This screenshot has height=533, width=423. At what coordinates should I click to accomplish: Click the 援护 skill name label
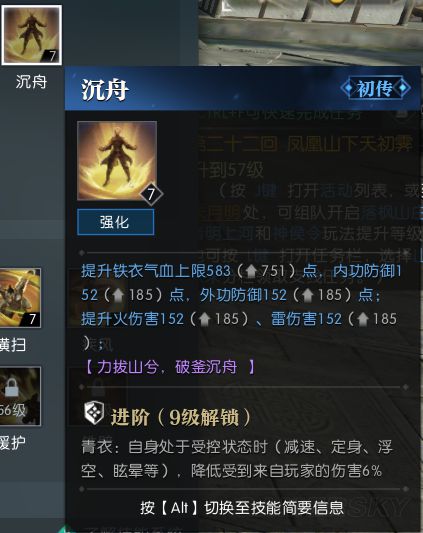(13, 443)
